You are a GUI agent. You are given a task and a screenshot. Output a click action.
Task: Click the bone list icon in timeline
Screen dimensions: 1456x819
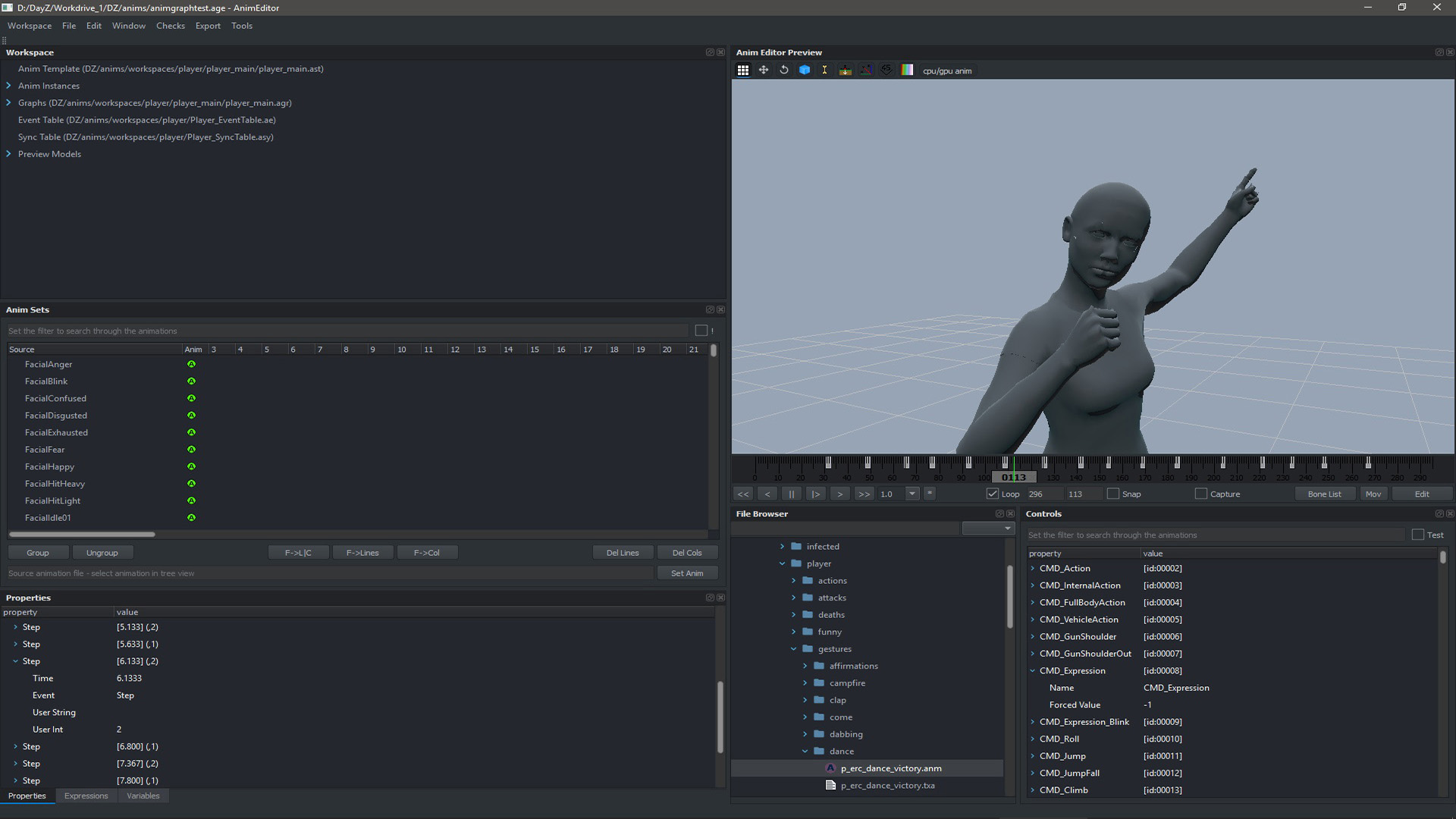coord(1324,493)
